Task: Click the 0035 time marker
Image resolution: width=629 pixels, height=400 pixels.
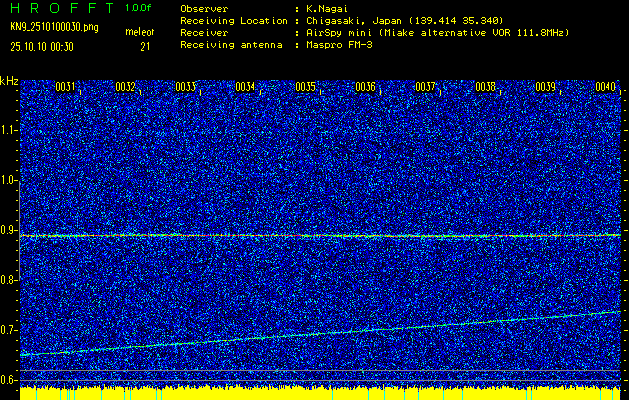Action: (305, 87)
